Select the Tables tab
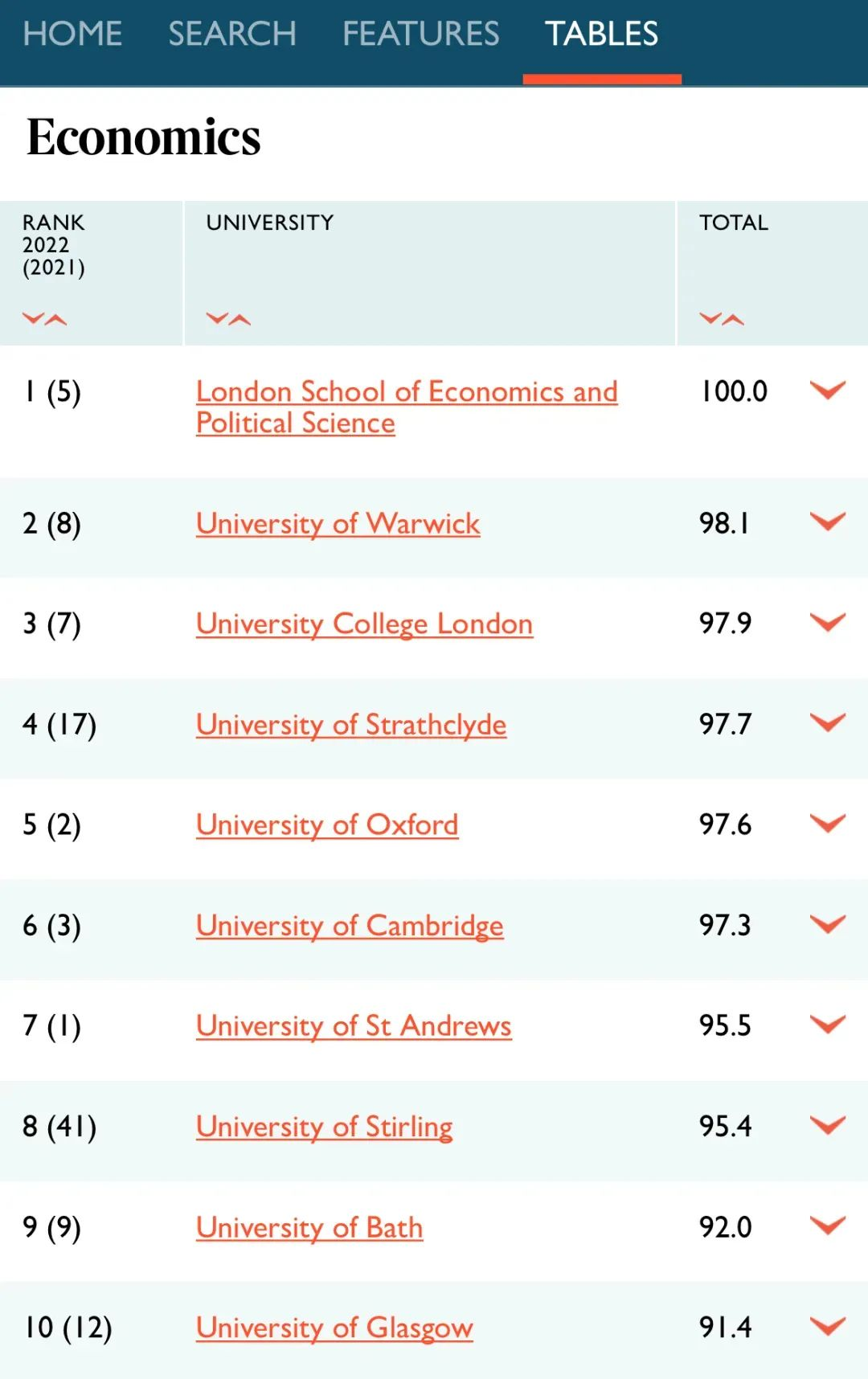This screenshot has height=1379, width=868. (602, 34)
